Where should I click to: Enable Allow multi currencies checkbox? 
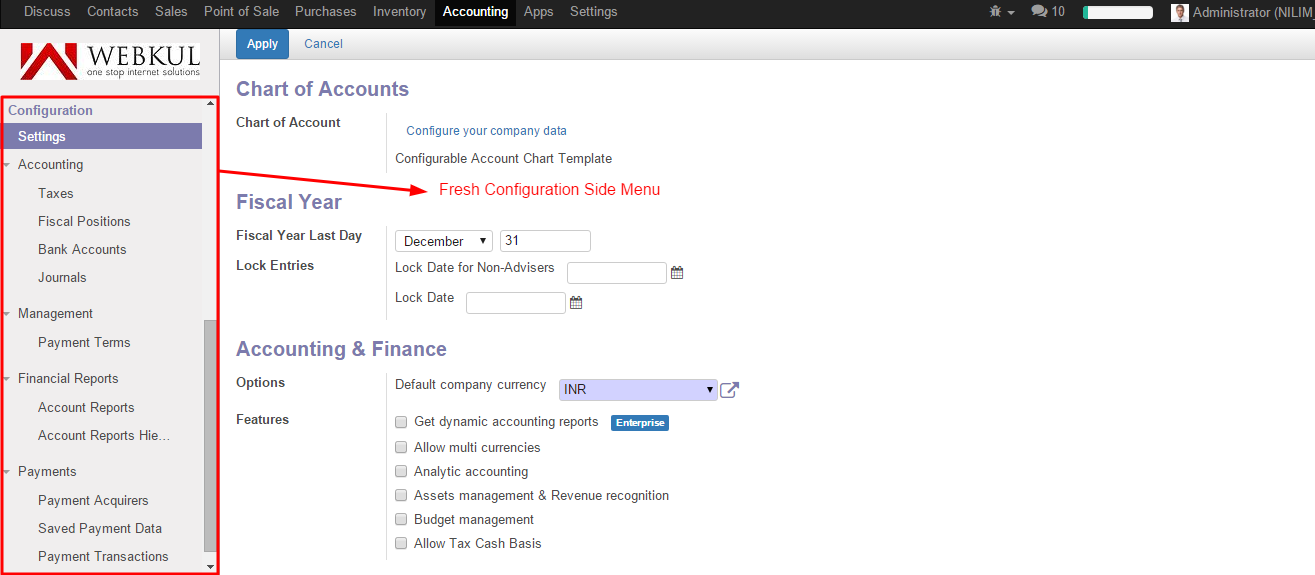click(401, 447)
